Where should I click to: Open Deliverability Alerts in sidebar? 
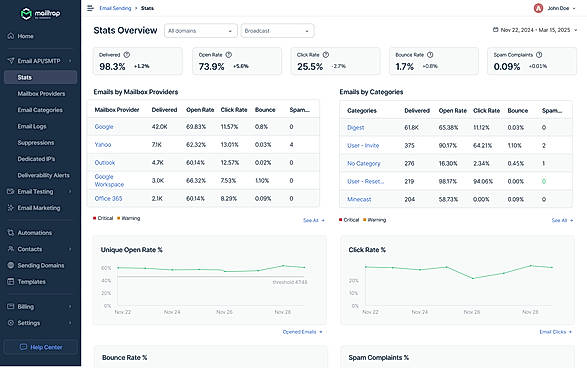click(43, 175)
